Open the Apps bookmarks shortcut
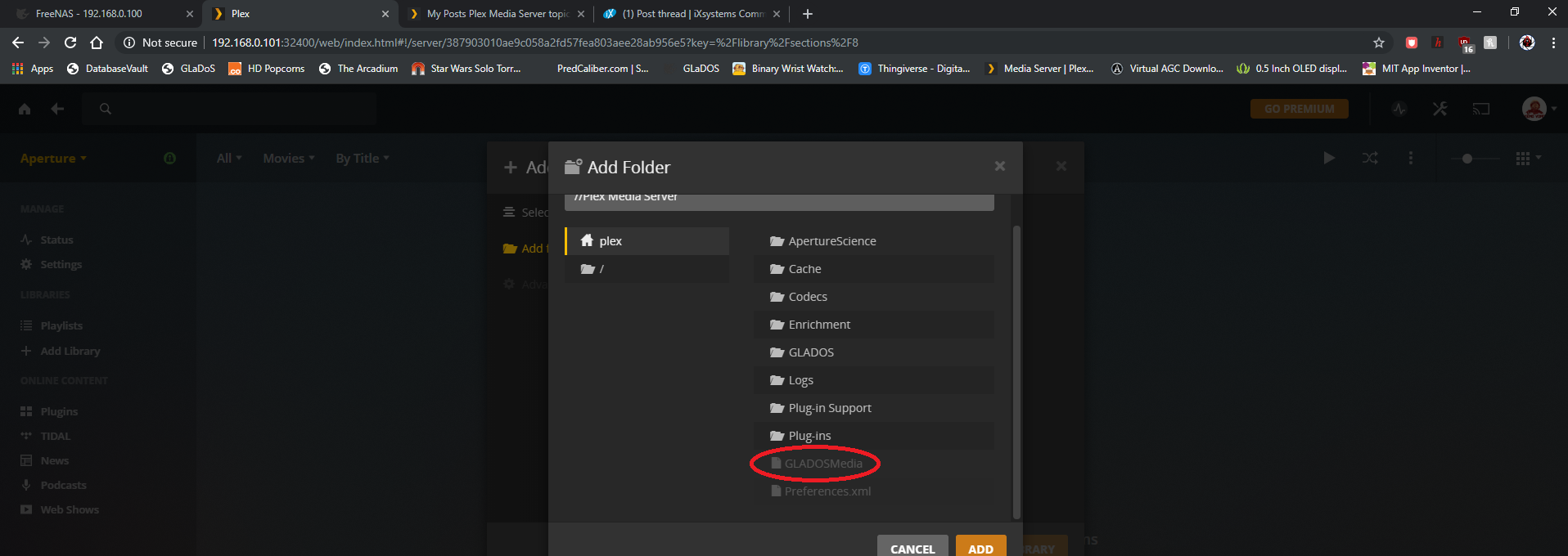The width and height of the screenshot is (1568, 556). click(33, 69)
